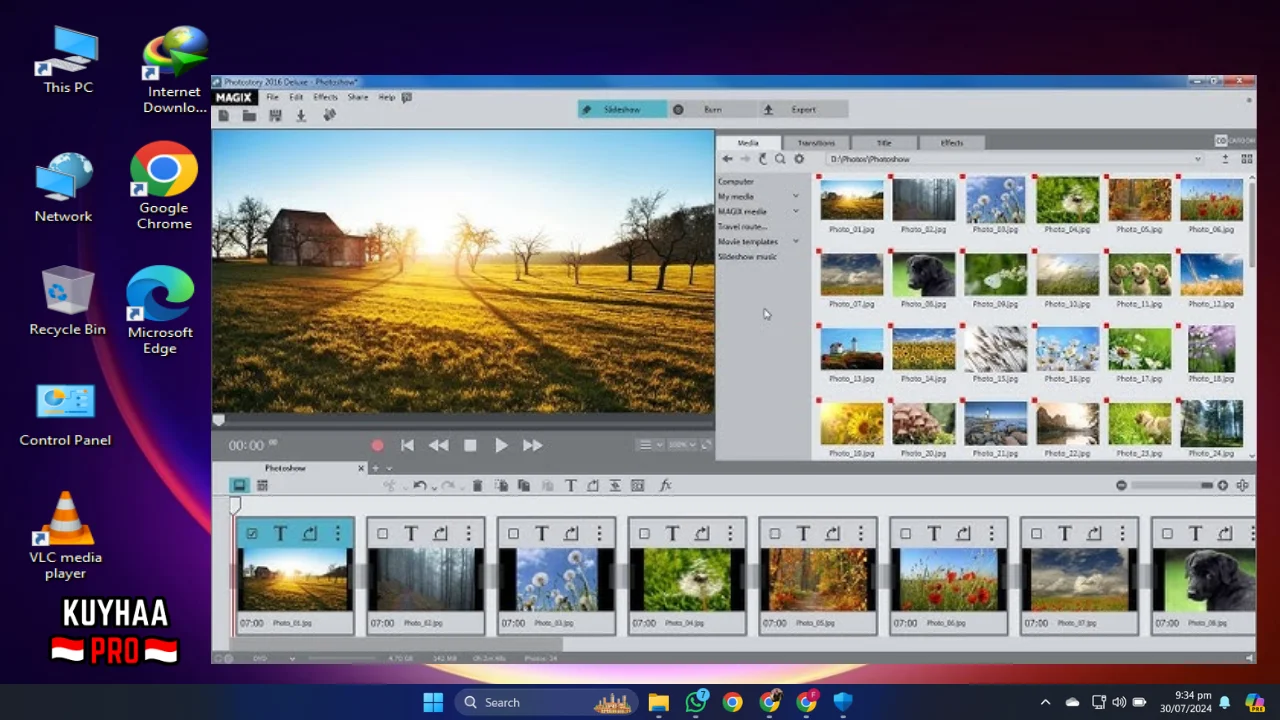Open the dropdown beside the new project tab plus
This screenshot has width=1280, height=720.
389,468
